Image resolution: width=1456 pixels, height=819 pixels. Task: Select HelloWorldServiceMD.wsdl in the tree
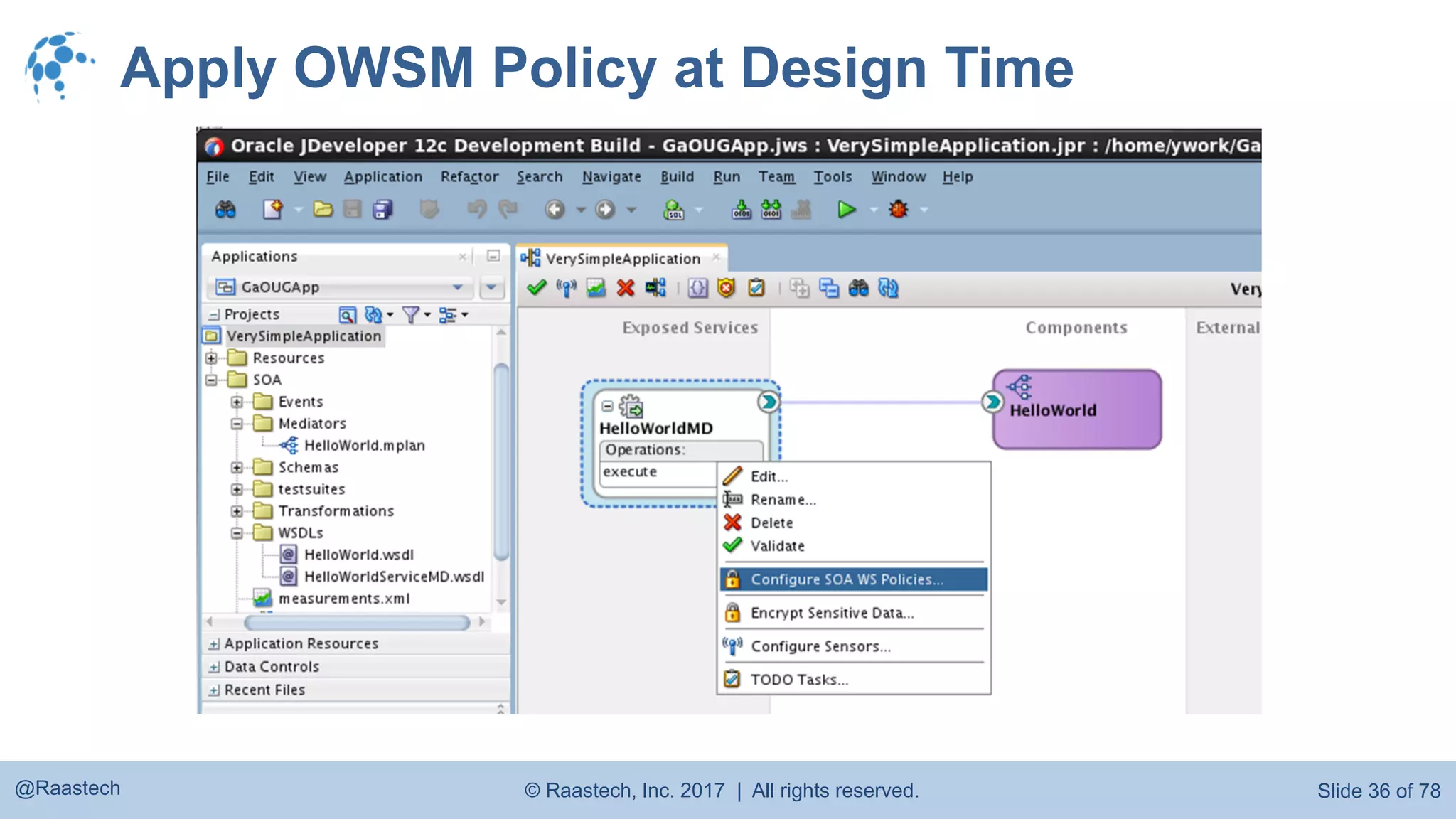point(394,577)
